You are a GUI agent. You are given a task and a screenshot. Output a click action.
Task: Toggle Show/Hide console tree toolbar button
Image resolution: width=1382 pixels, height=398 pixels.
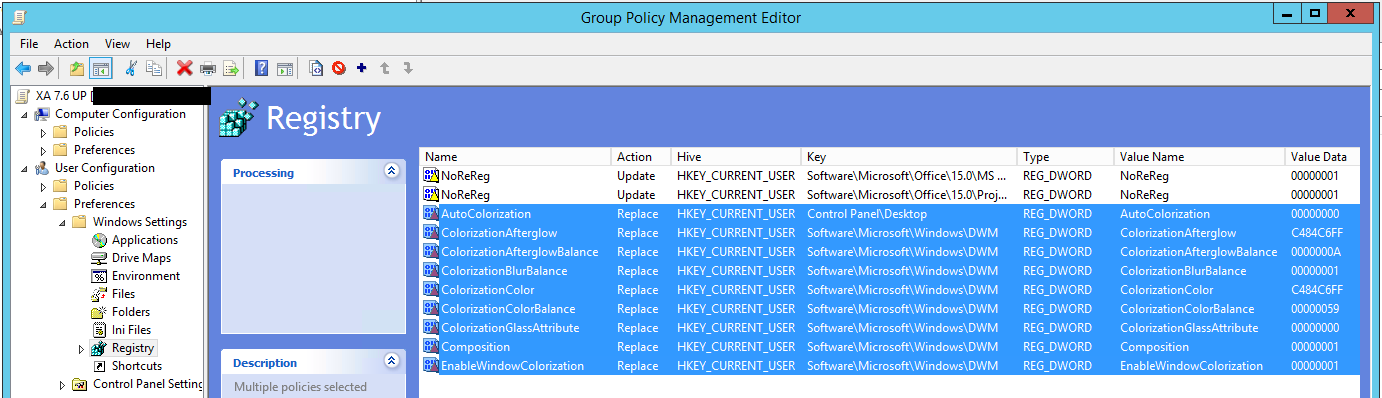[100, 68]
